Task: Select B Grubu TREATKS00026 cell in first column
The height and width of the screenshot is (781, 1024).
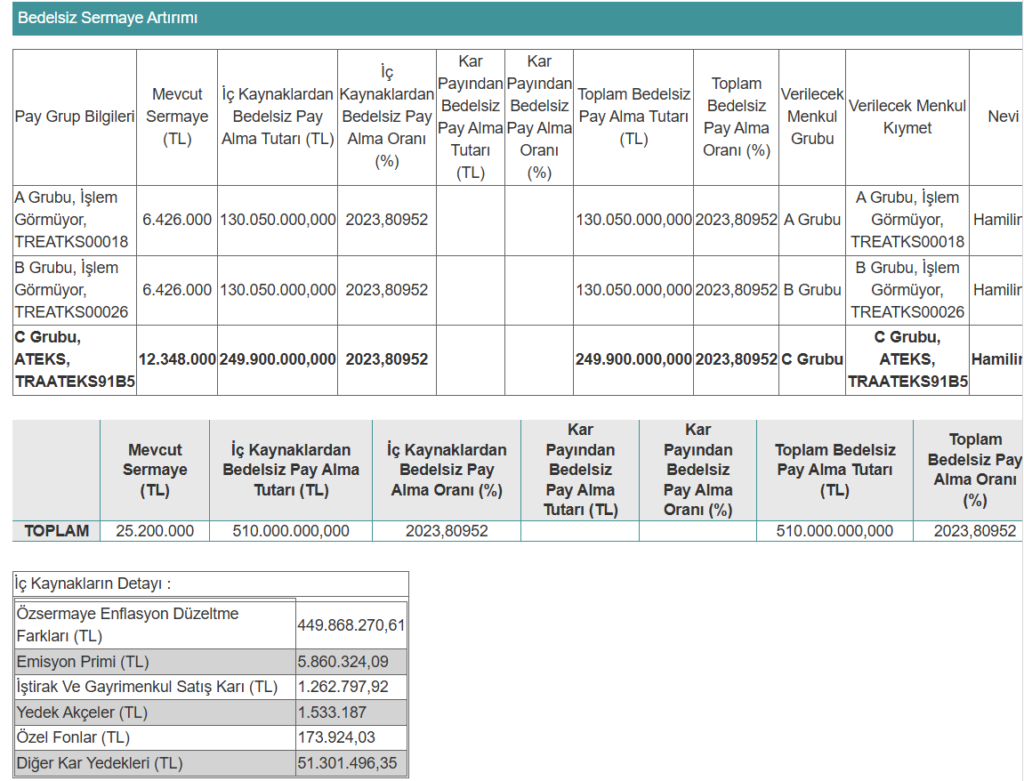Action: 72,290
